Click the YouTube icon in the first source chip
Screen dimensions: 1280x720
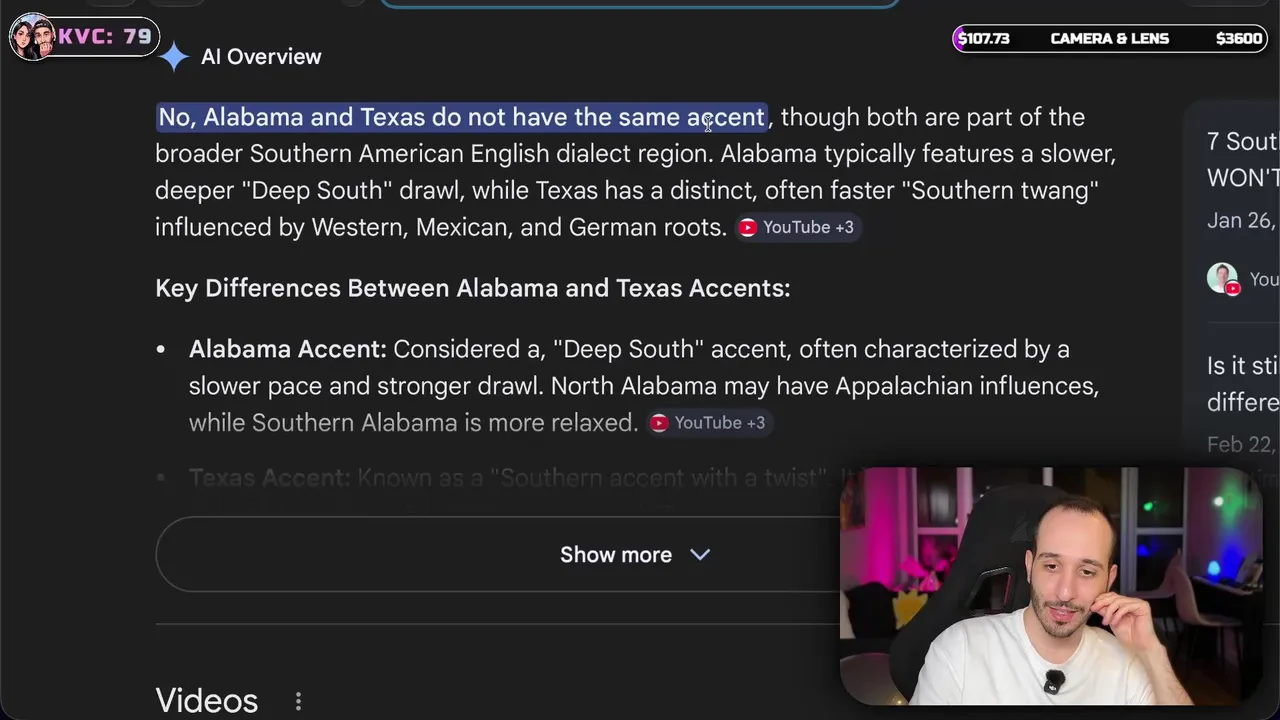(747, 228)
